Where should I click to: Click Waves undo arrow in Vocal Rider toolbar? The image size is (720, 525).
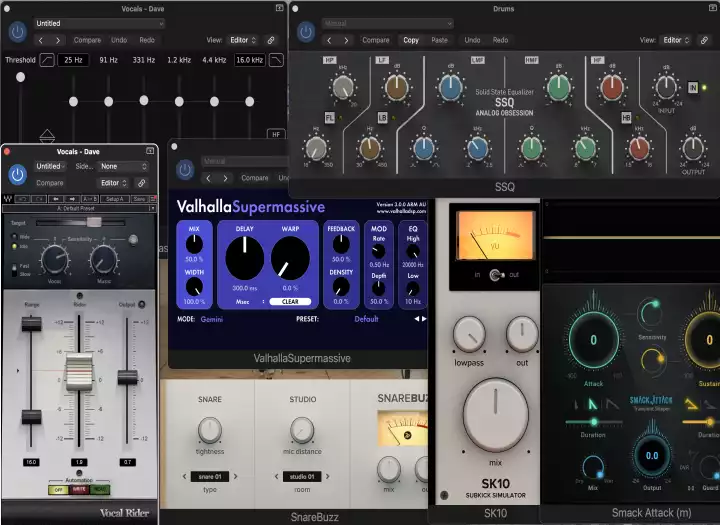point(22,199)
